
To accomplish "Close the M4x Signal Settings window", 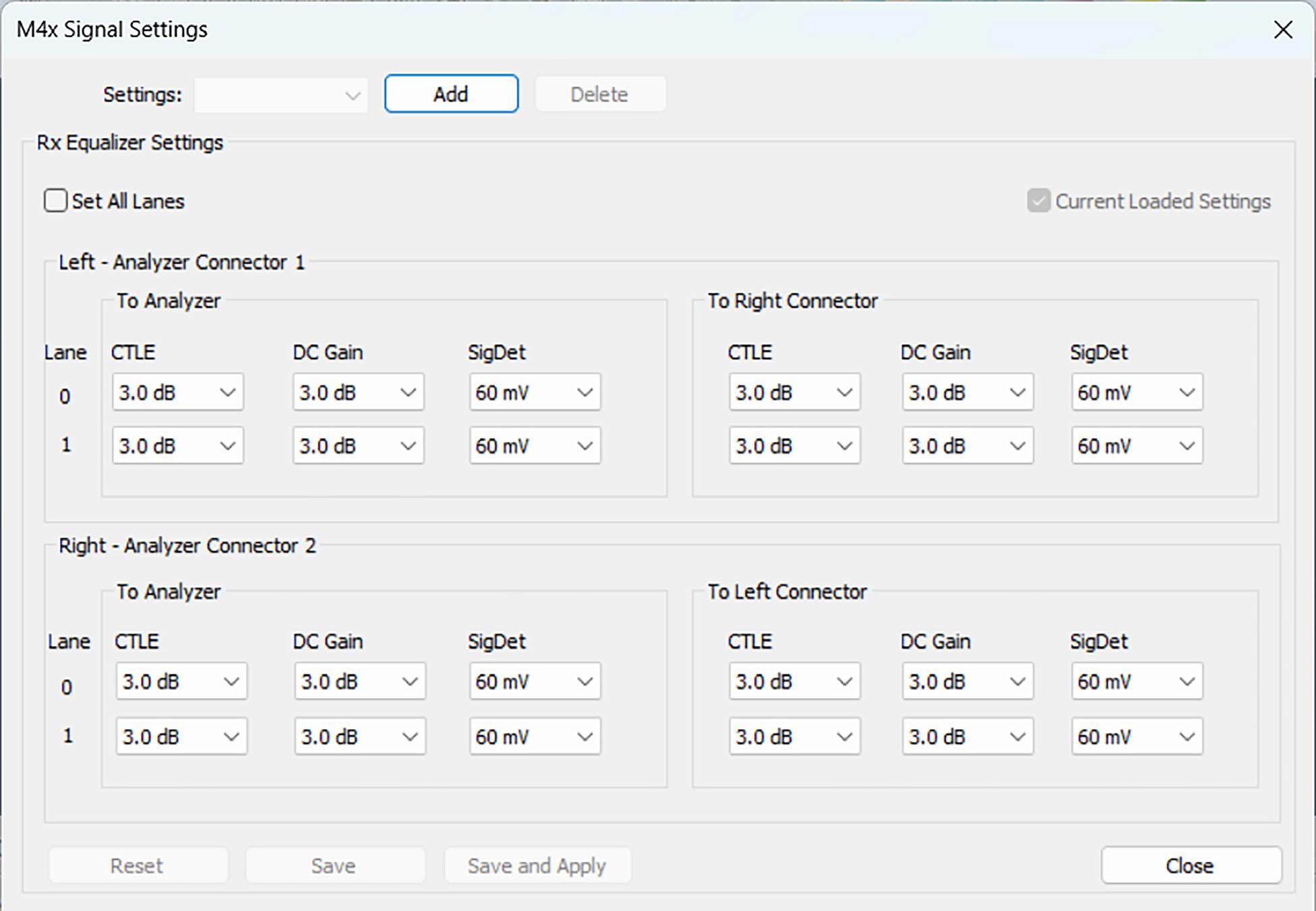I will [x=1282, y=29].
